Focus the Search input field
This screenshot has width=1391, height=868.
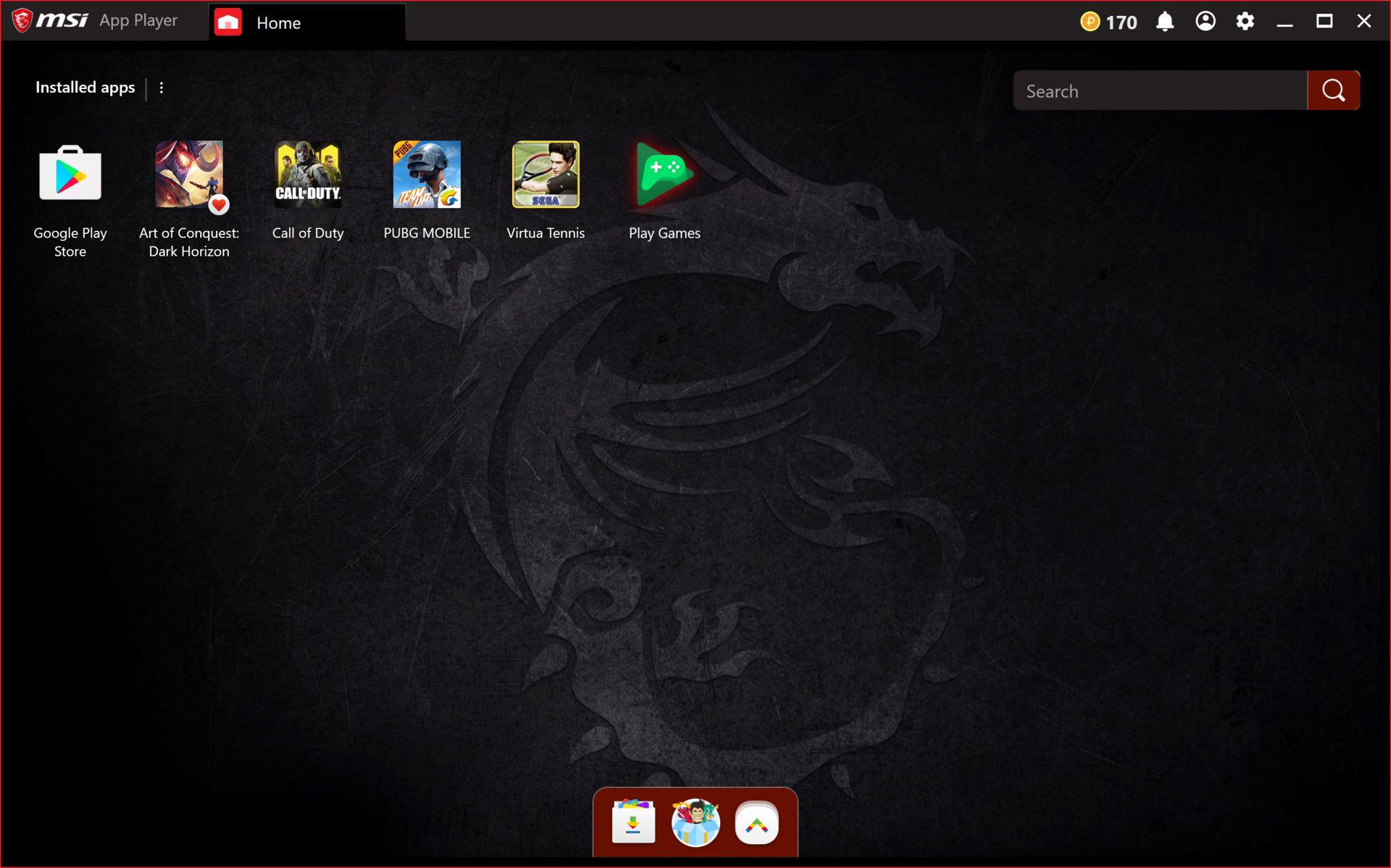(x=1159, y=91)
